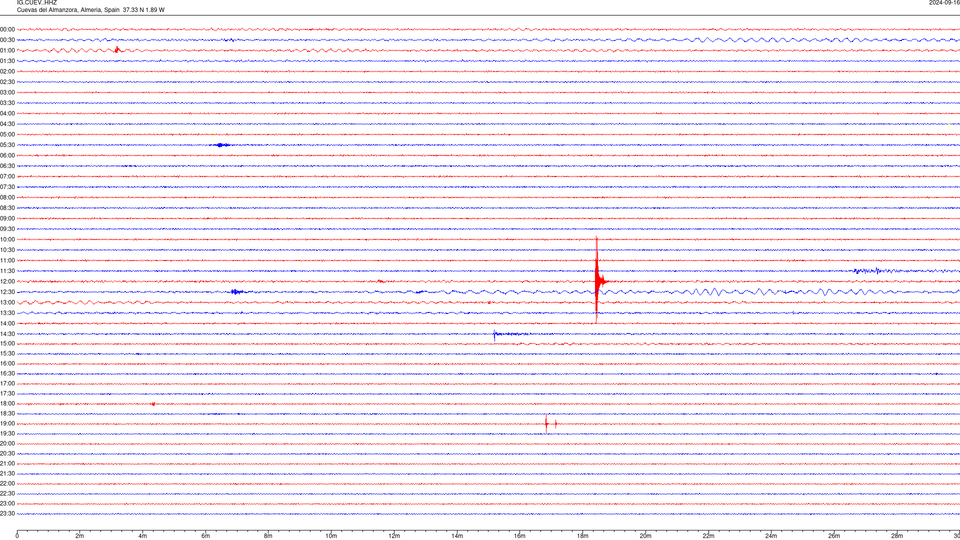Select the 00:00 trace time label
The image size is (960, 540).
coord(7,29)
